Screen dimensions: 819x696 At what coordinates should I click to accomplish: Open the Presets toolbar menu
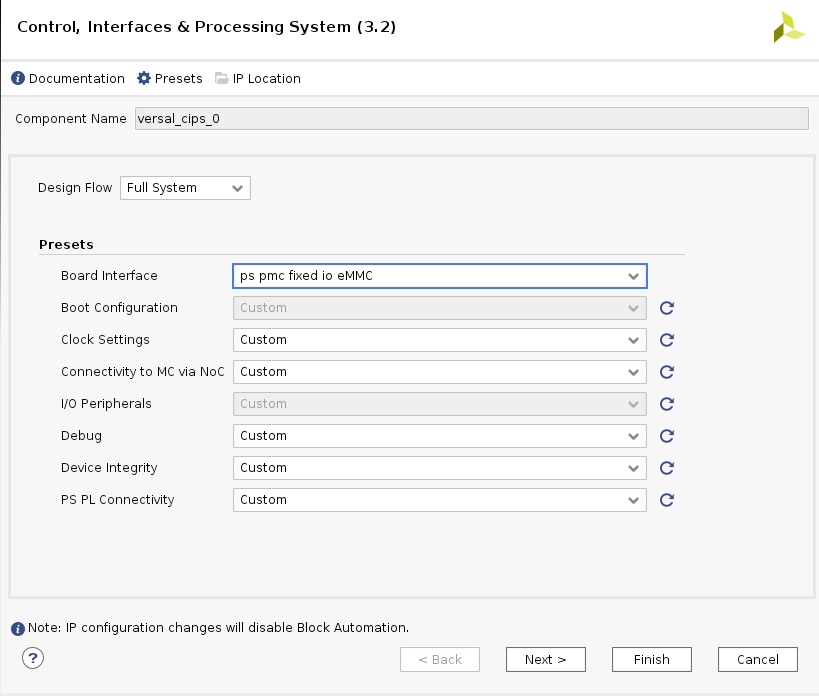click(170, 79)
